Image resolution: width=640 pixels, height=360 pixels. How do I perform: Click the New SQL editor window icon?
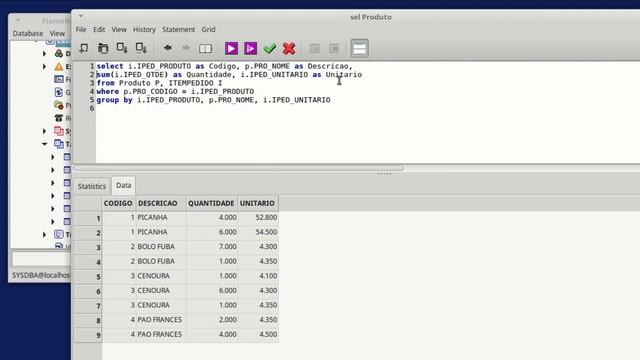click(x=84, y=48)
